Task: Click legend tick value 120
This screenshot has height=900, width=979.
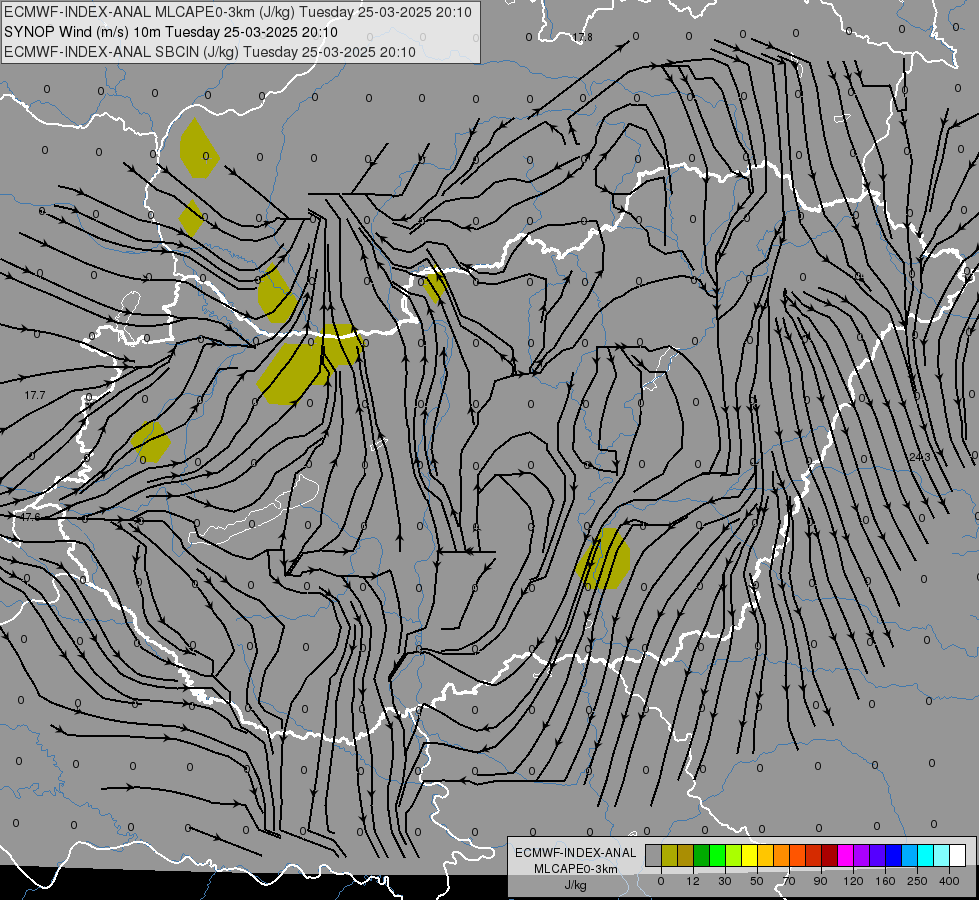Action: pyautogui.click(x=853, y=881)
